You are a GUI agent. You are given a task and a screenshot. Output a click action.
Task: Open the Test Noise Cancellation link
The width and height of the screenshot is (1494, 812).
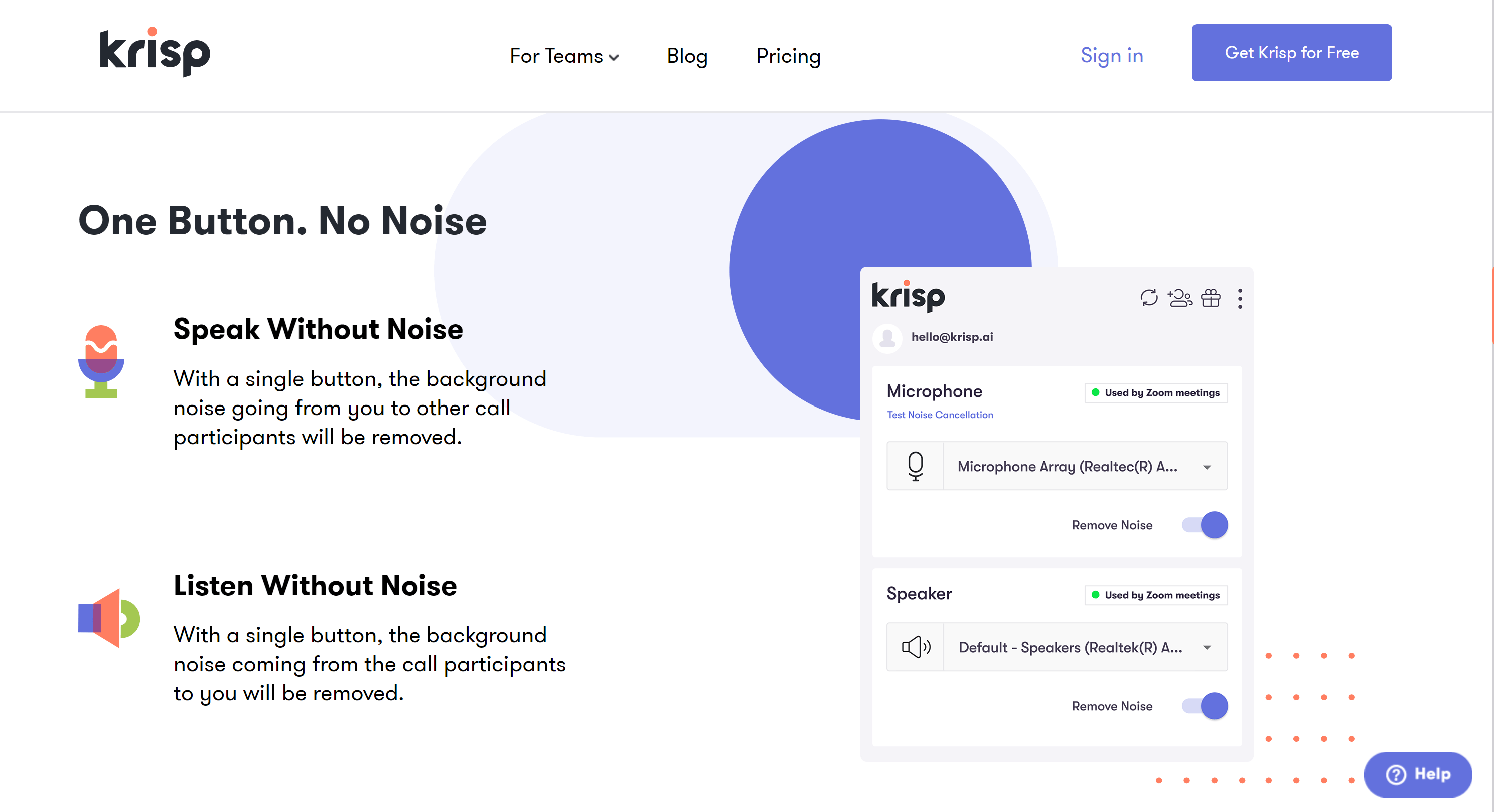940,415
